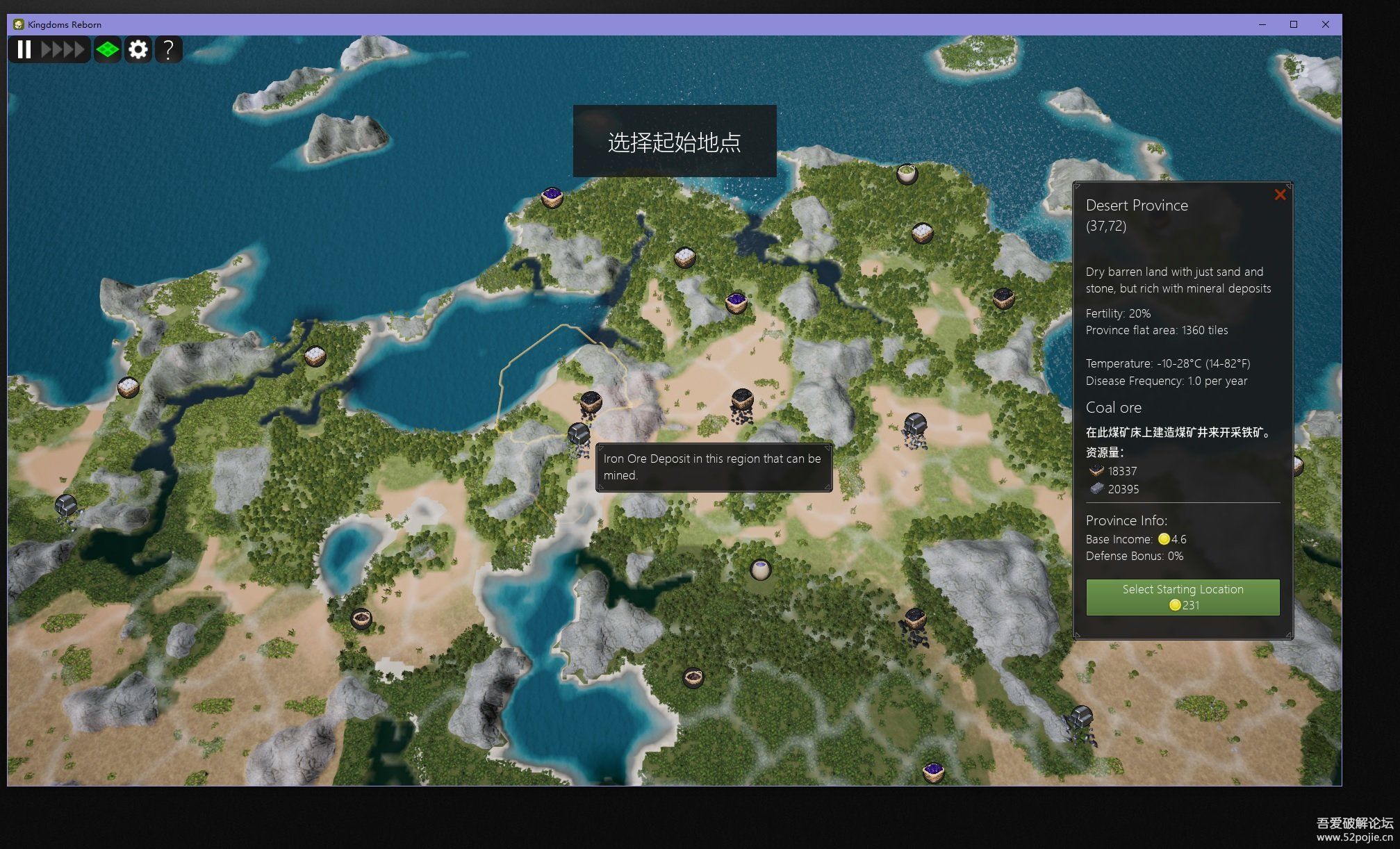Increase game speed with the fast-forward arrows
Screen dimensions: 1400x849
tap(63, 49)
